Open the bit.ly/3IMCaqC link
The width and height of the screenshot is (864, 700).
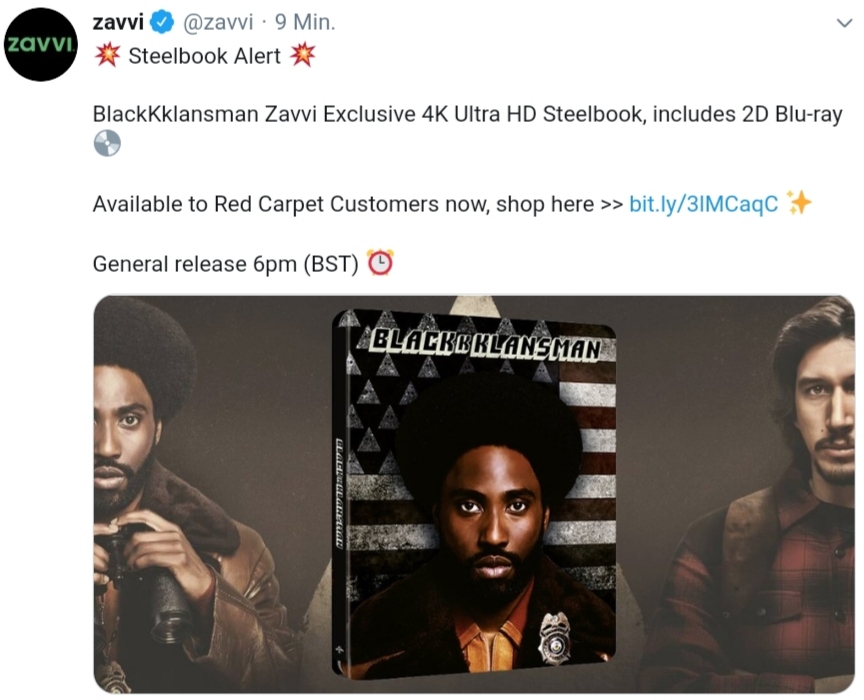point(703,204)
